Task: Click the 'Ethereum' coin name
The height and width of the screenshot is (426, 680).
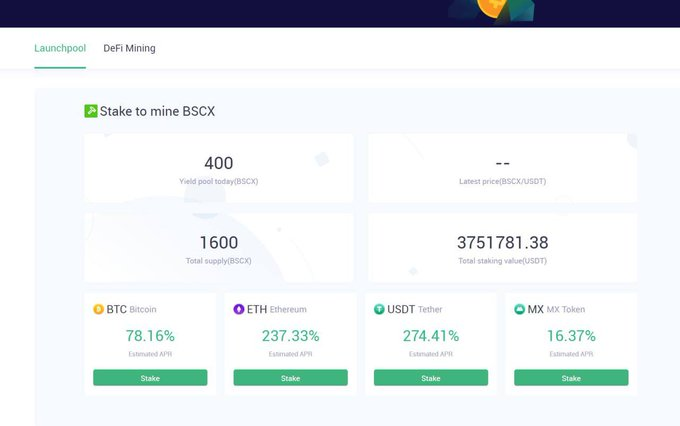Action: pyautogui.click(x=288, y=309)
